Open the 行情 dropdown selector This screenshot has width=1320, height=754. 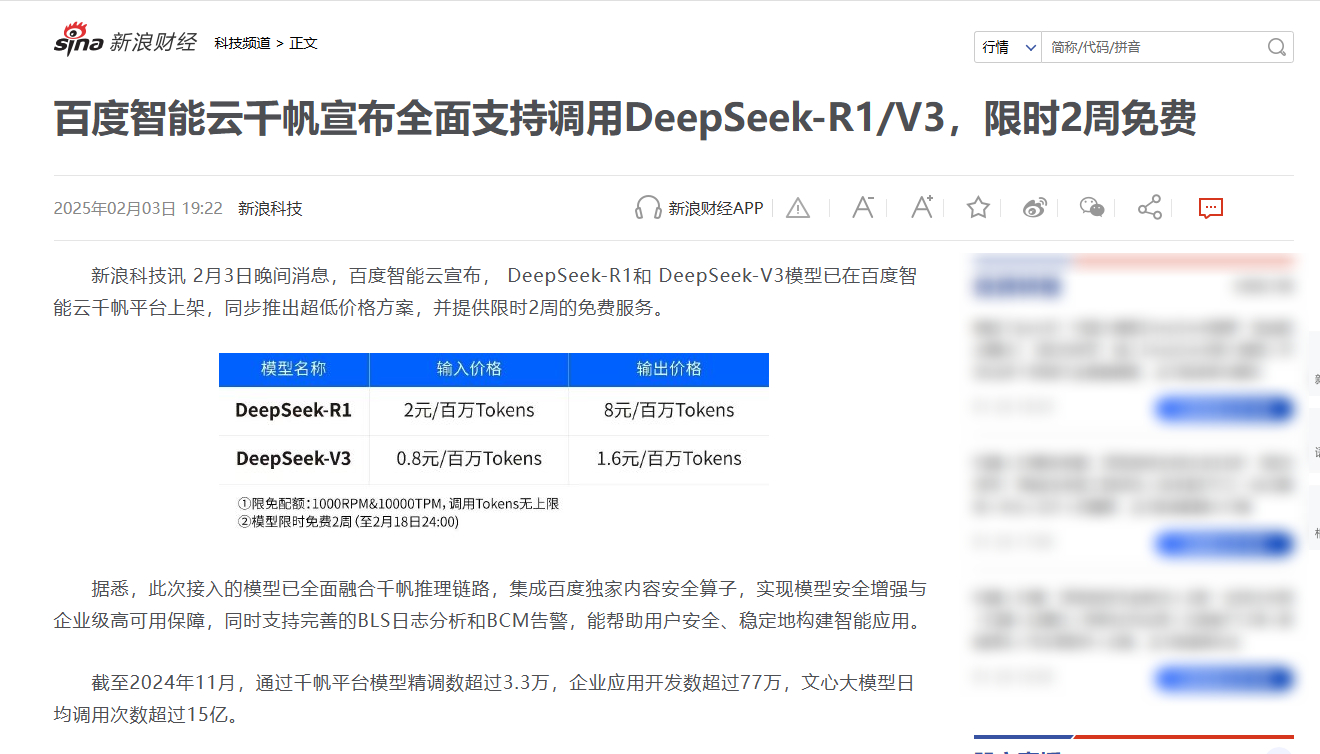tap(1008, 47)
